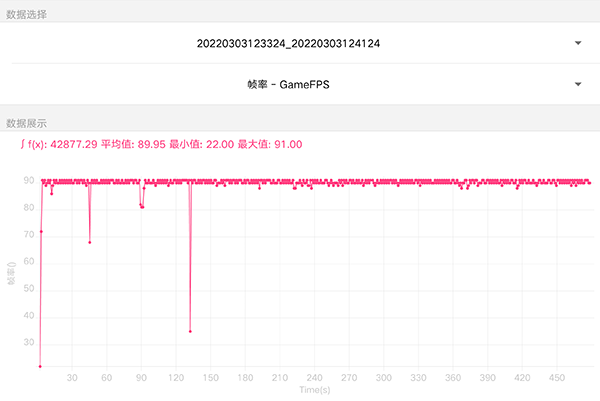600x401 pixels.
Task: Click the 90 label on the y-axis
Action: tap(29, 181)
